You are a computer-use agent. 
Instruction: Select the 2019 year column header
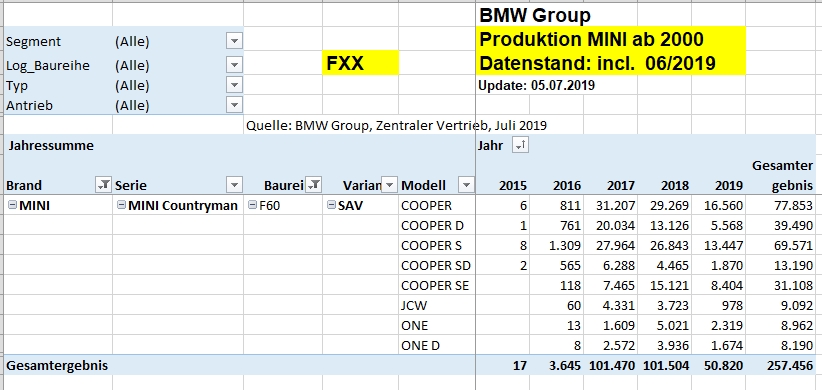pos(729,185)
